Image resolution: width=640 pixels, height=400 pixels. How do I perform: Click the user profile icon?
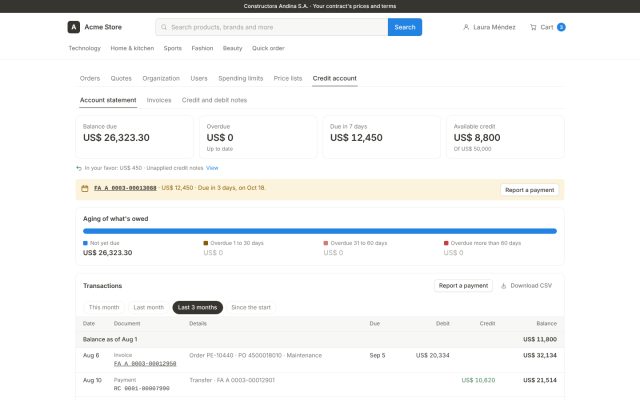point(466,27)
